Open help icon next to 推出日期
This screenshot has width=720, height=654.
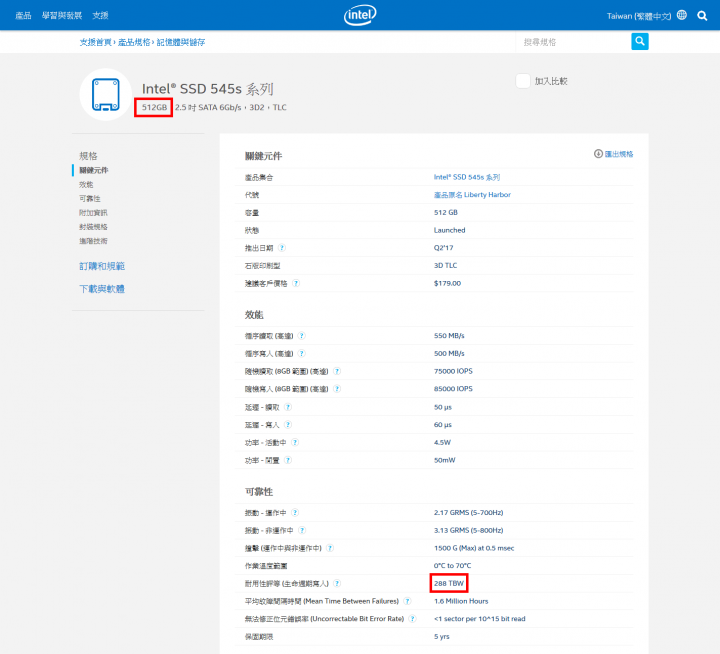pos(282,248)
